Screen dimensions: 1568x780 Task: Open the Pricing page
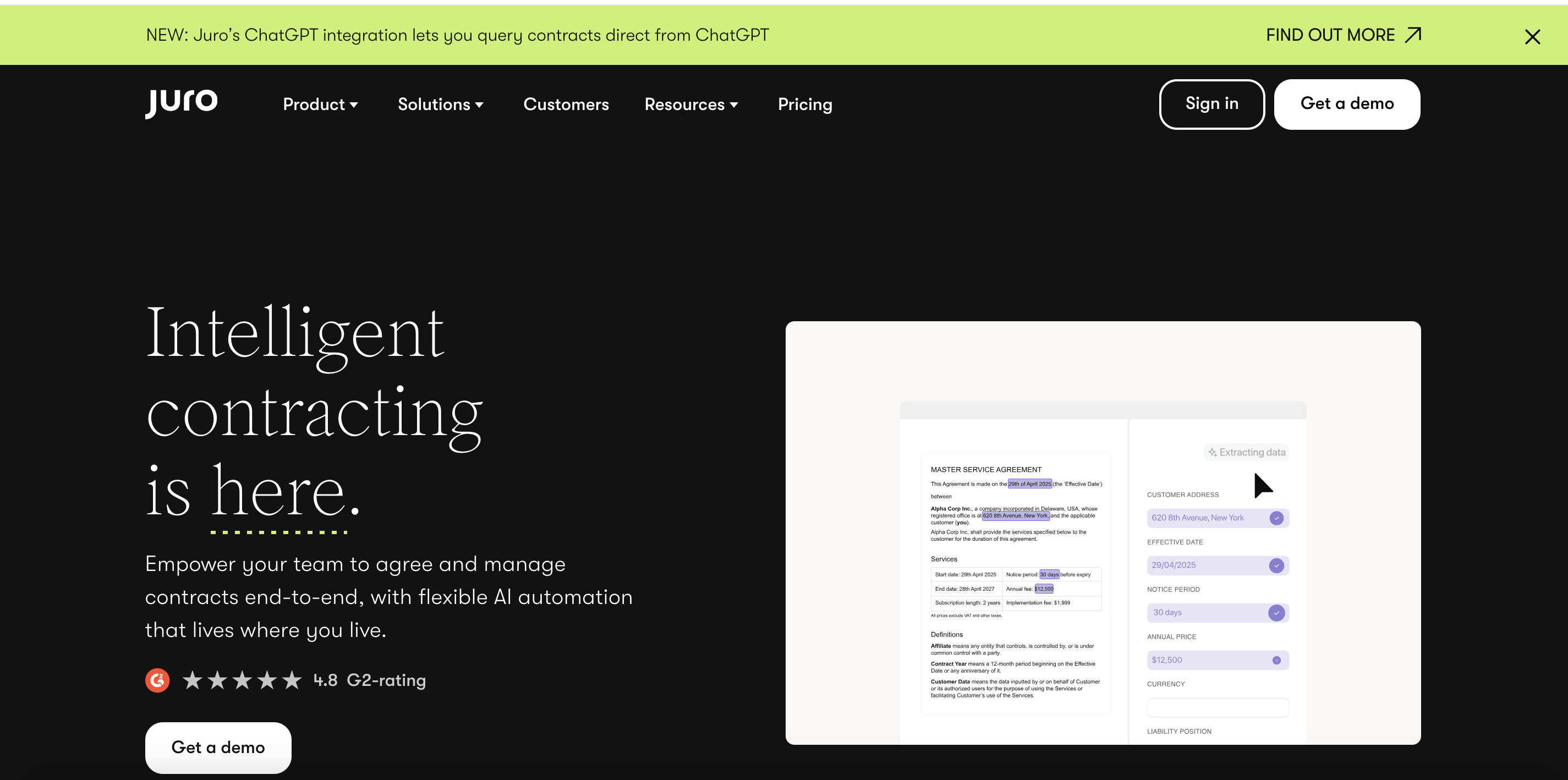click(x=805, y=105)
